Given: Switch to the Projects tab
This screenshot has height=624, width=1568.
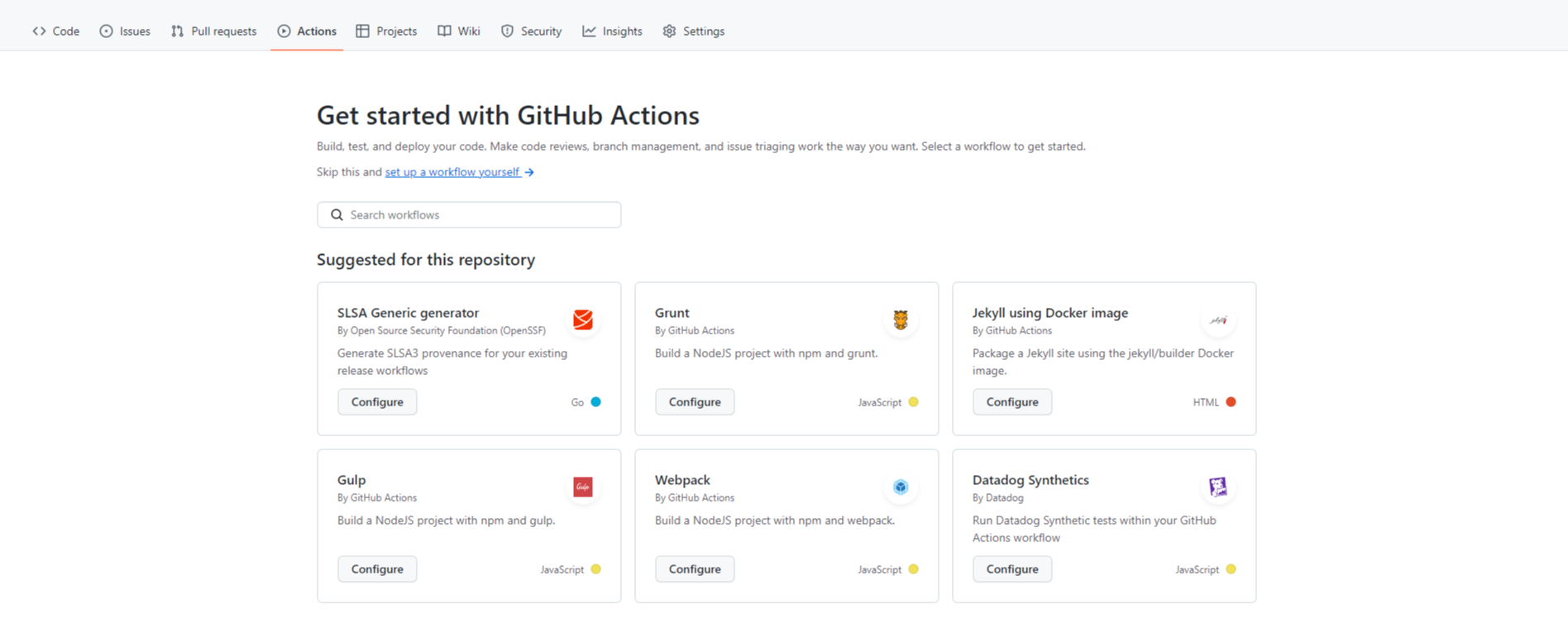Looking at the screenshot, I should pyautogui.click(x=386, y=31).
